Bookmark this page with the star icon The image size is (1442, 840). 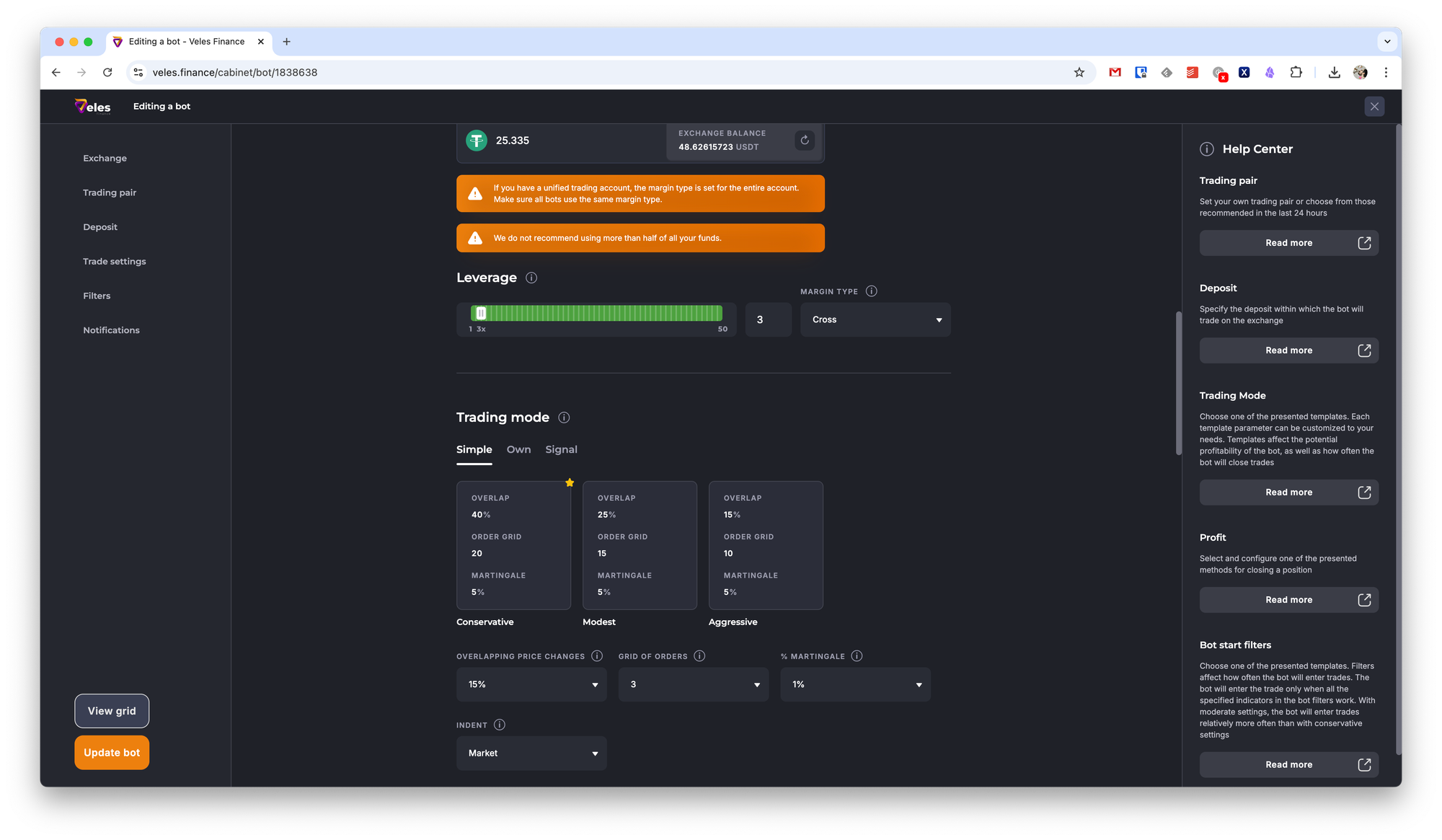[1079, 72]
